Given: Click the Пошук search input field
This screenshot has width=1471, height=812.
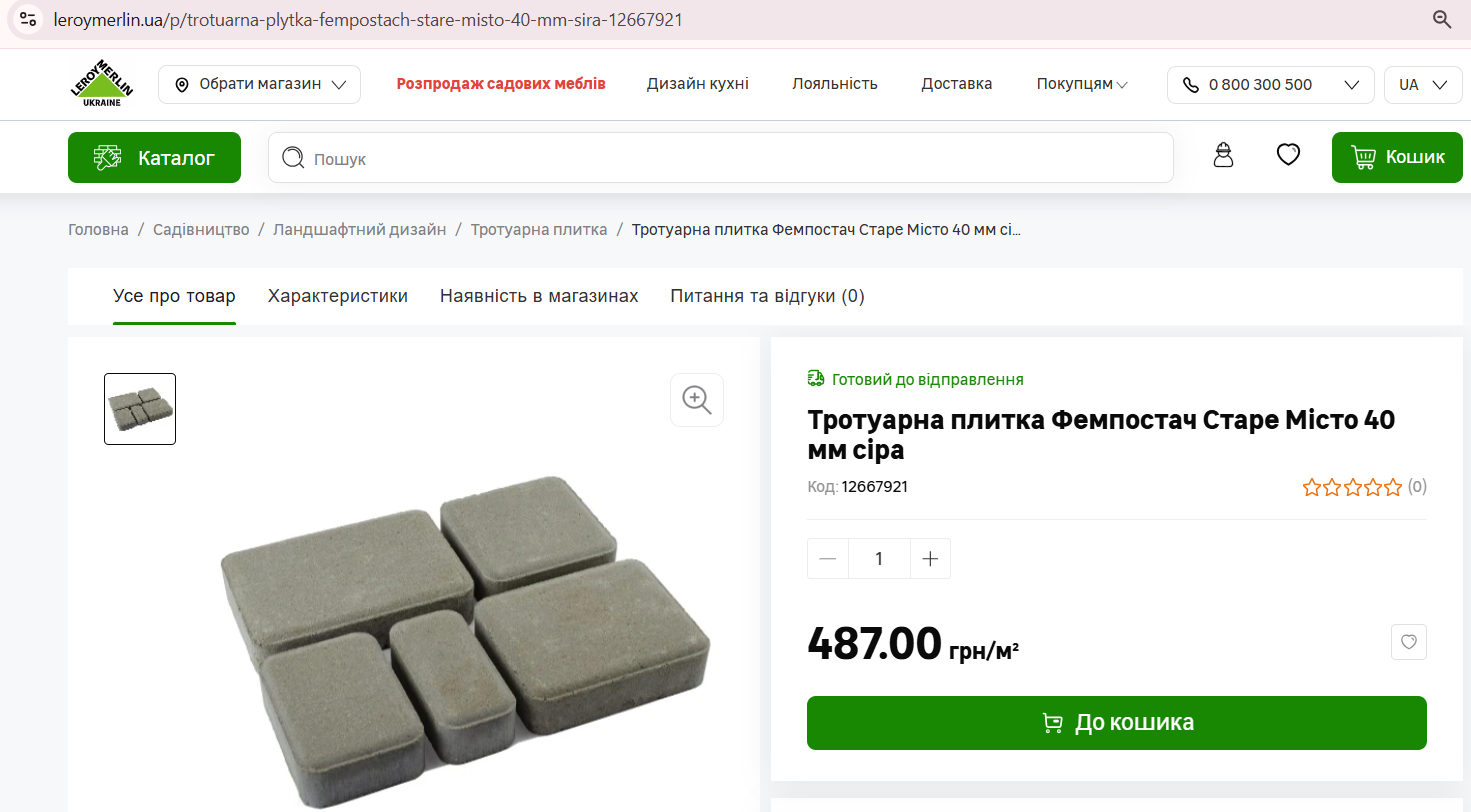Looking at the screenshot, I should pyautogui.click(x=721, y=158).
